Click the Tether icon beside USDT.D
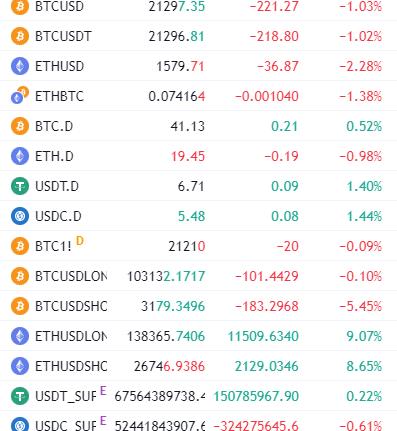Viewport: 397px width, 431px height. coord(20,186)
